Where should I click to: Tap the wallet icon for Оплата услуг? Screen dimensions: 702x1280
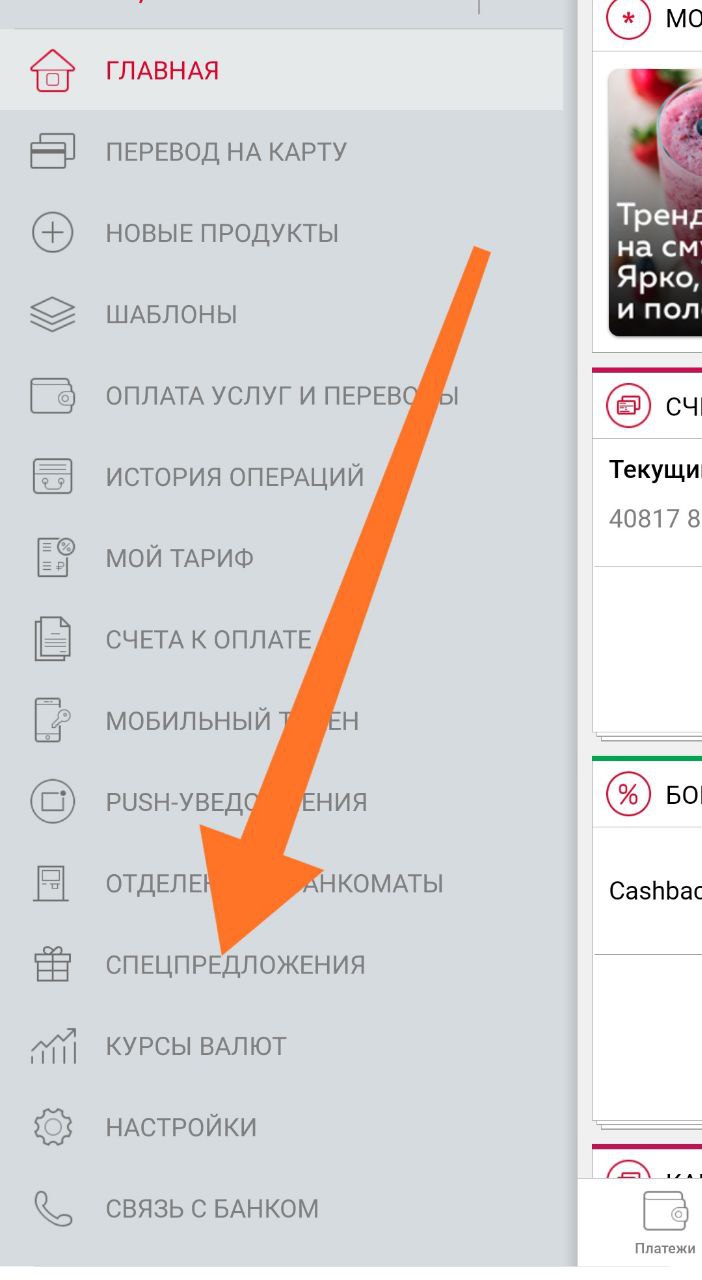(53, 396)
